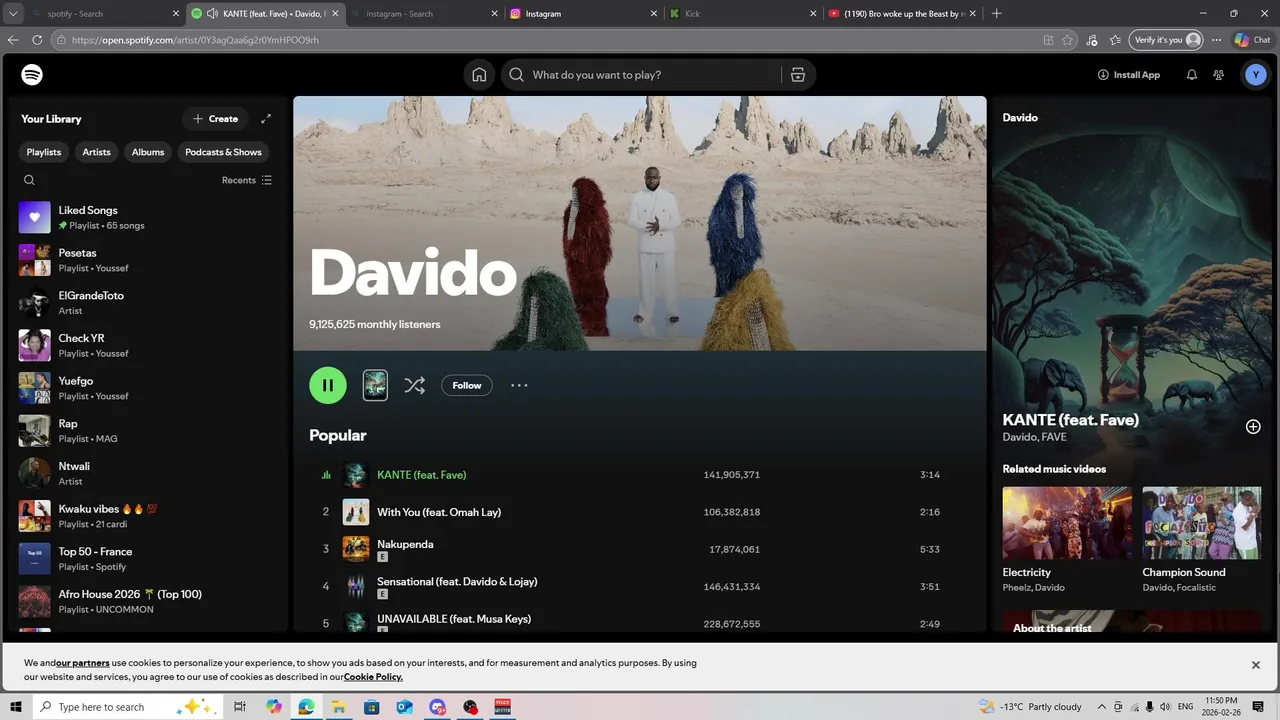The width and height of the screenshot is (1280, 720).
Task: Open browser Settings and more menu
Action: coord(1216,40)
